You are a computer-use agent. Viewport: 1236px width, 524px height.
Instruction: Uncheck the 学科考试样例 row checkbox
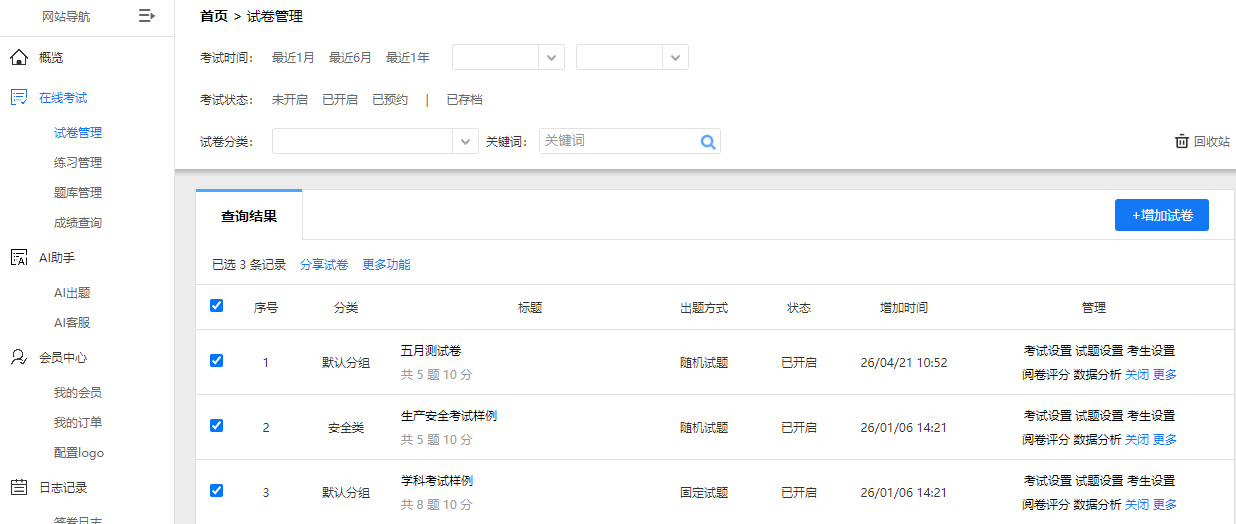(x=216, y=491)
